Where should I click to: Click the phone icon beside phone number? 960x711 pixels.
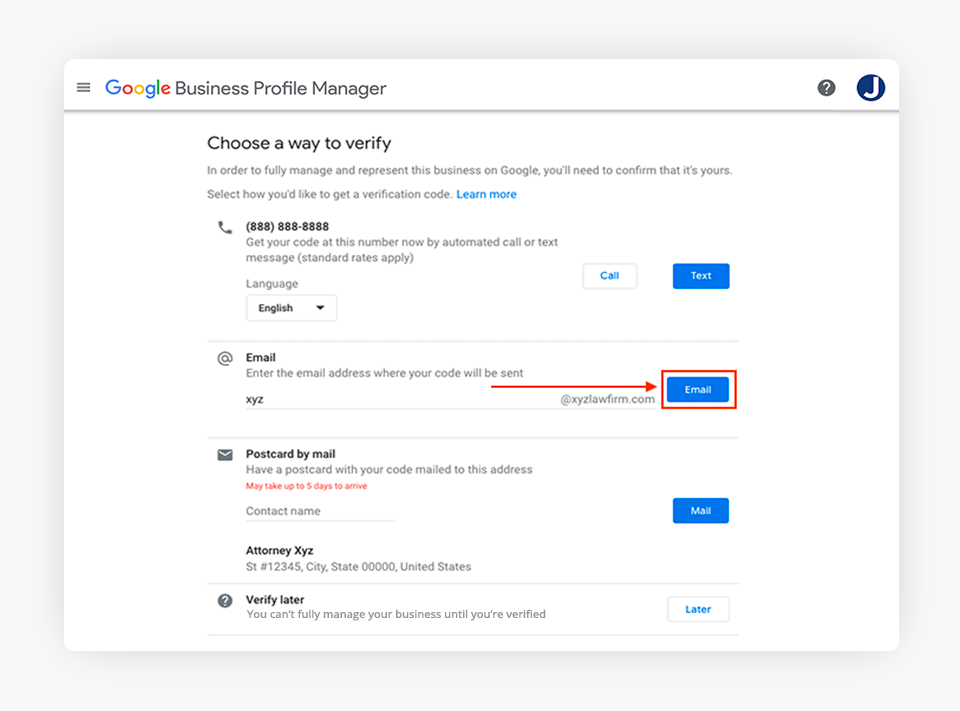[225, 227]
